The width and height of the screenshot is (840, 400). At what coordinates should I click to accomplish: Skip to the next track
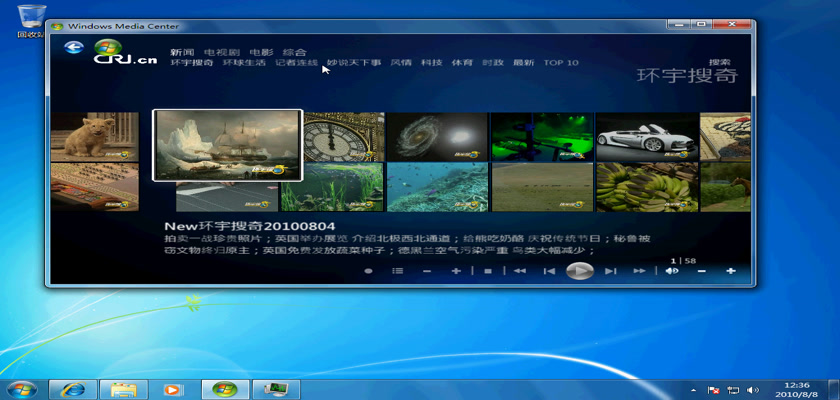pyautogui.click(x=610, y=271)
